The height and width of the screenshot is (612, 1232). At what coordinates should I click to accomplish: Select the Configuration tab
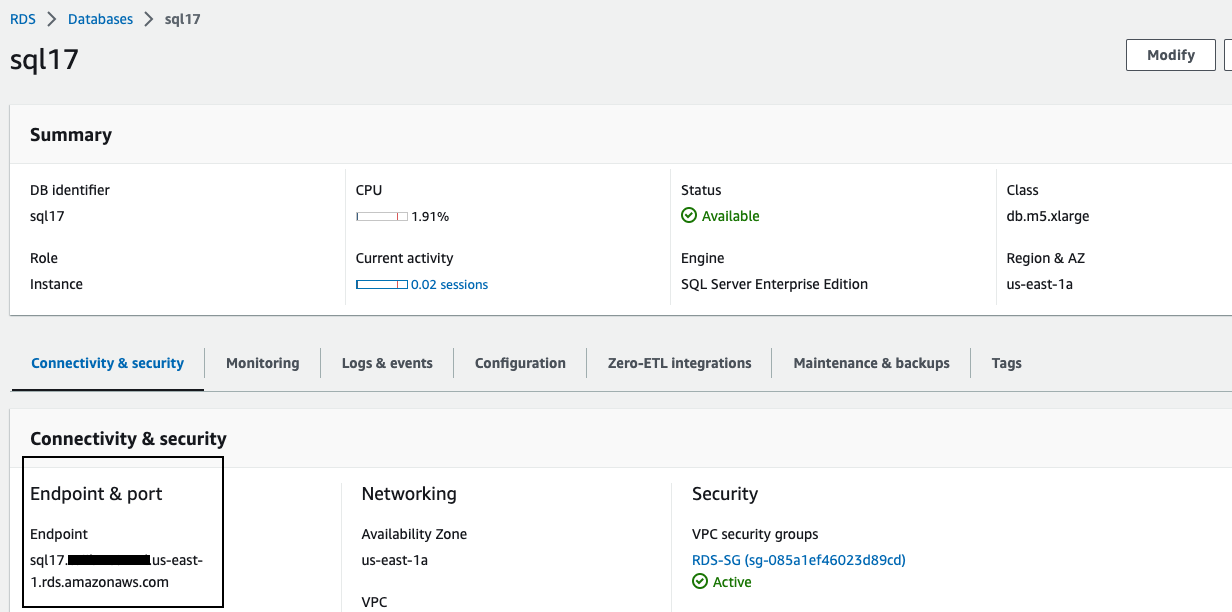(520, 363)
